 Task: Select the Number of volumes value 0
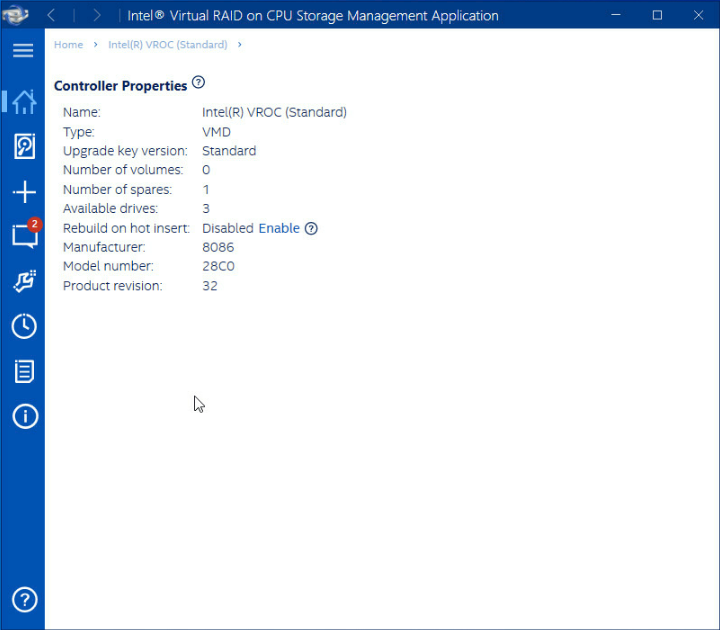click(x=206, y=170)
